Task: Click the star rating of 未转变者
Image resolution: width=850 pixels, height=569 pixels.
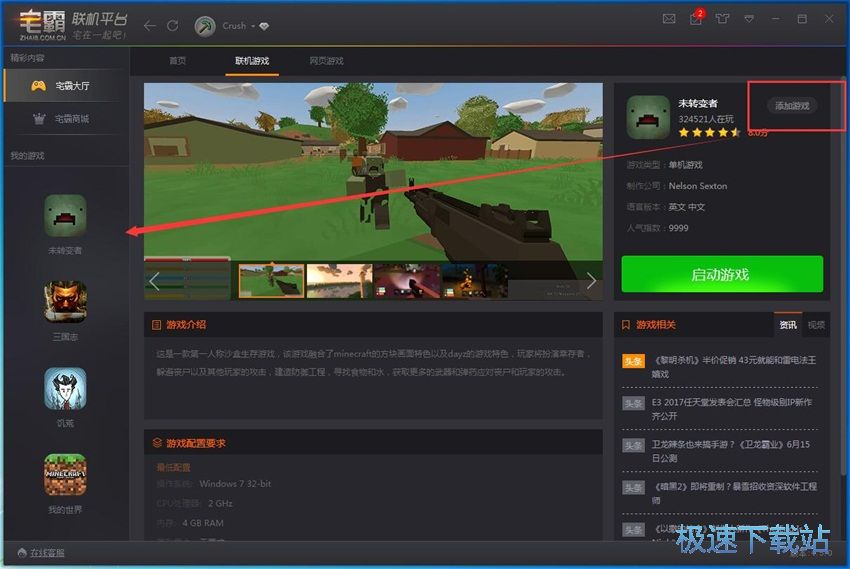Action: point(709,132)
